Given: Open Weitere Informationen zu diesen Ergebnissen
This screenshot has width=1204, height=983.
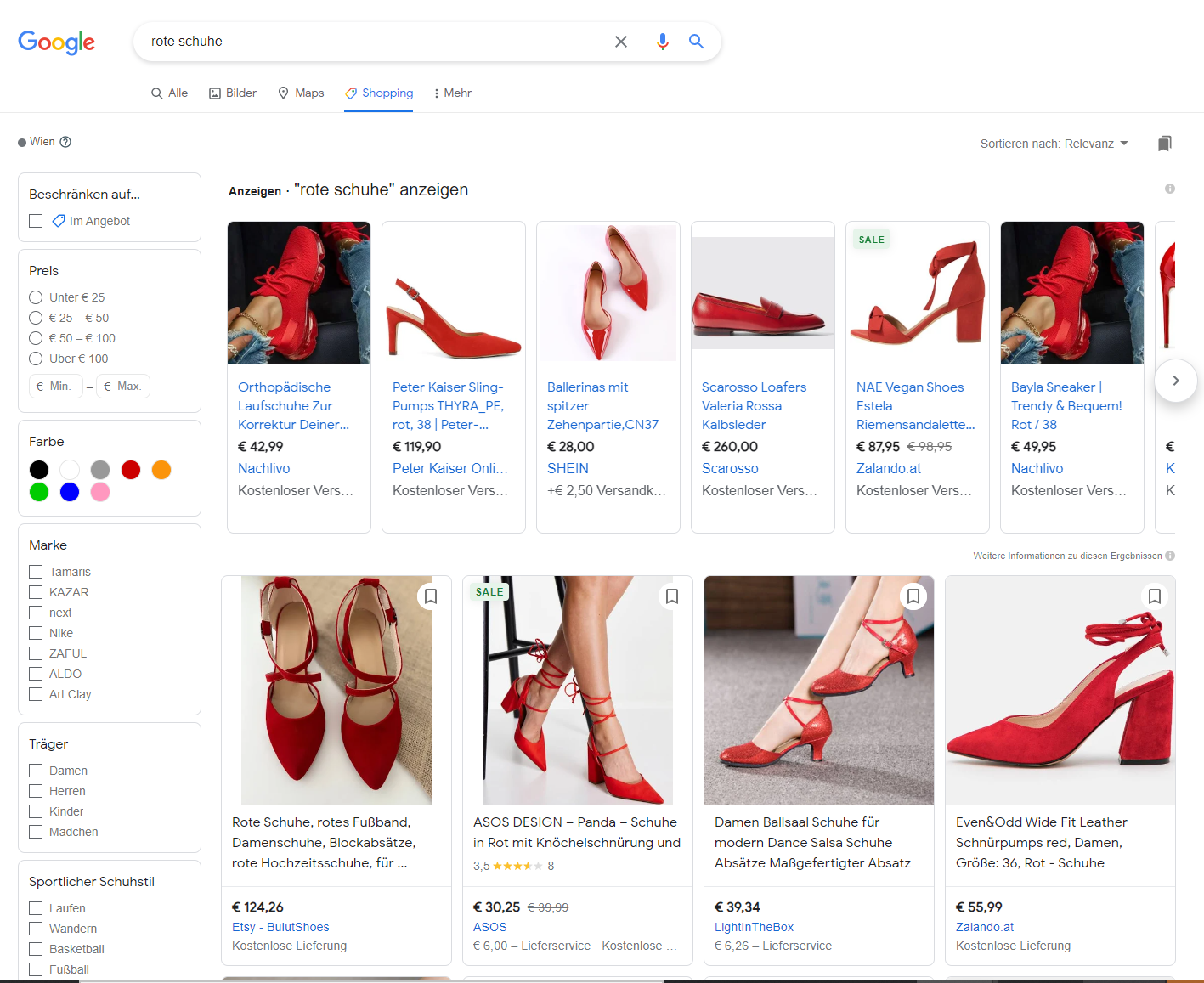Looking at the screenshot, I should (x=1067, y=556).
